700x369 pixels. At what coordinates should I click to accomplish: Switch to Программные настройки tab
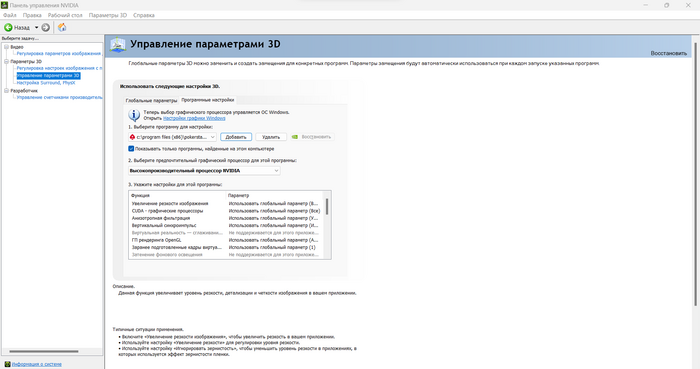[208, 100]
